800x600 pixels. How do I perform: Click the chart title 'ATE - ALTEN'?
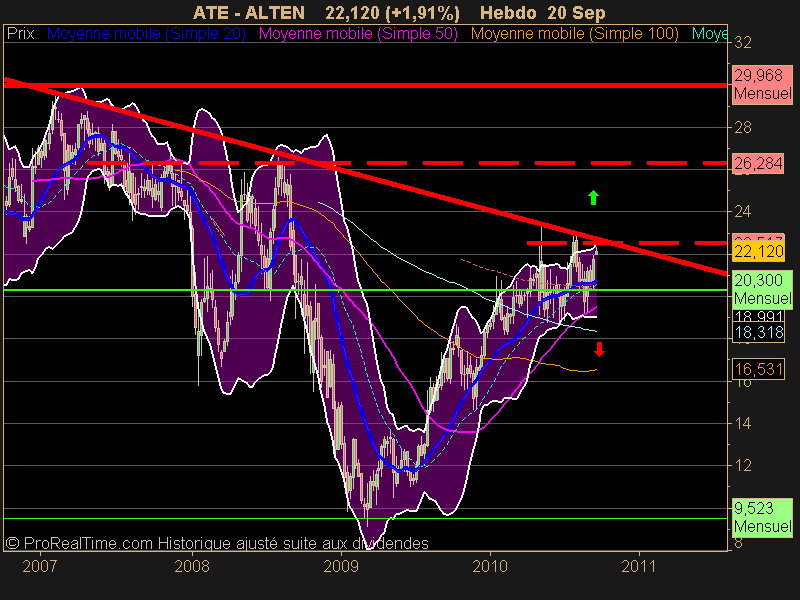click(x=249, y=12)
